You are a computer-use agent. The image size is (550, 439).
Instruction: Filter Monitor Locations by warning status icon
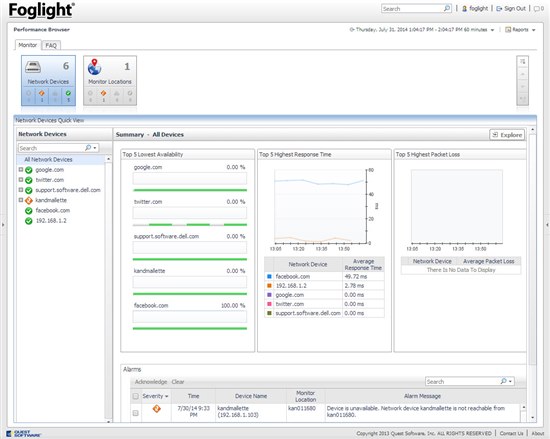point(103,94)
